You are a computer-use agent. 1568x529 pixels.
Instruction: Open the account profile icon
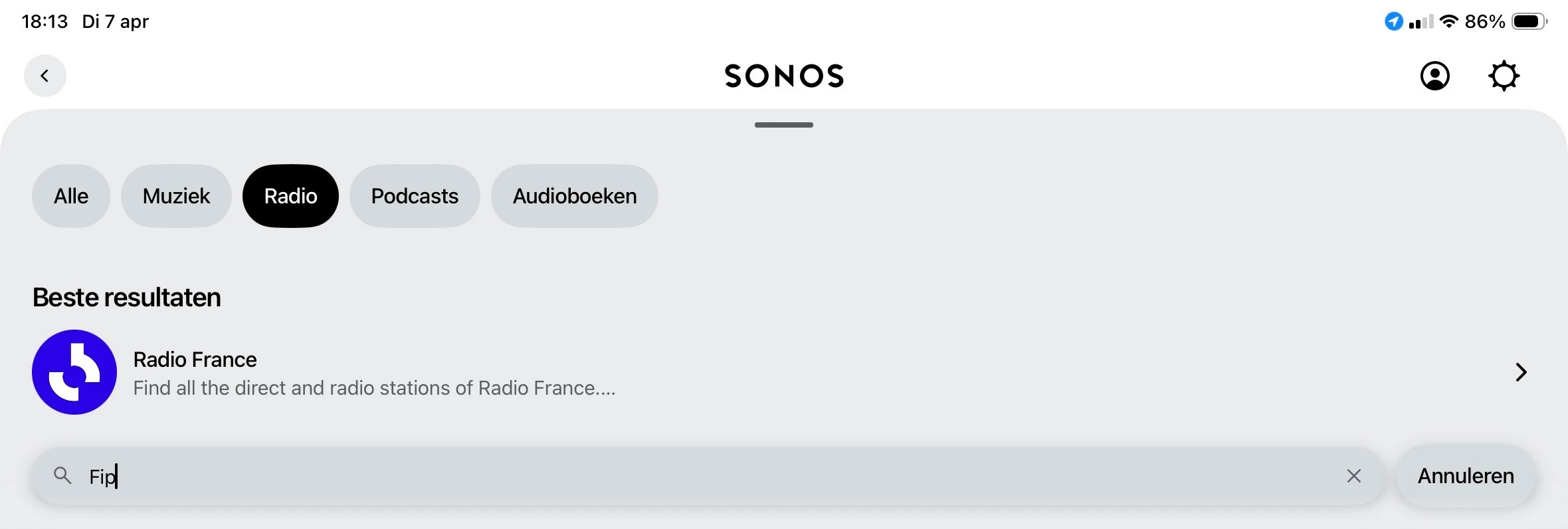[x=1434, y=76]
